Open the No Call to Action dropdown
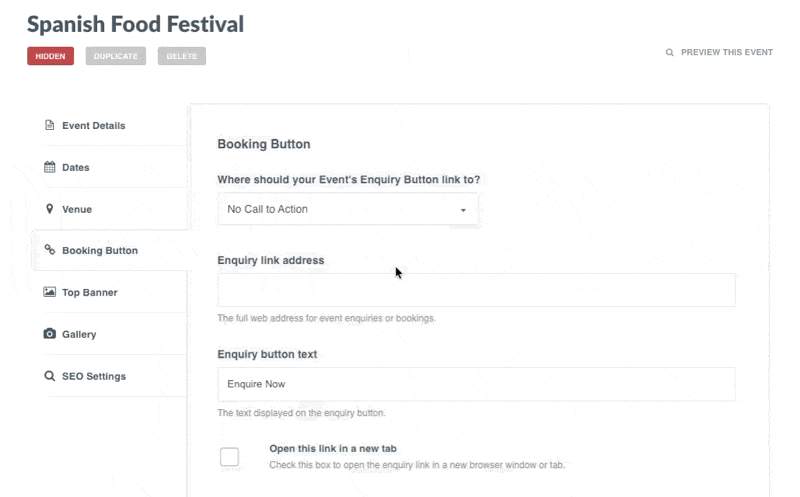Viewport: 800px width, 497px height. (x=347, y=209)
